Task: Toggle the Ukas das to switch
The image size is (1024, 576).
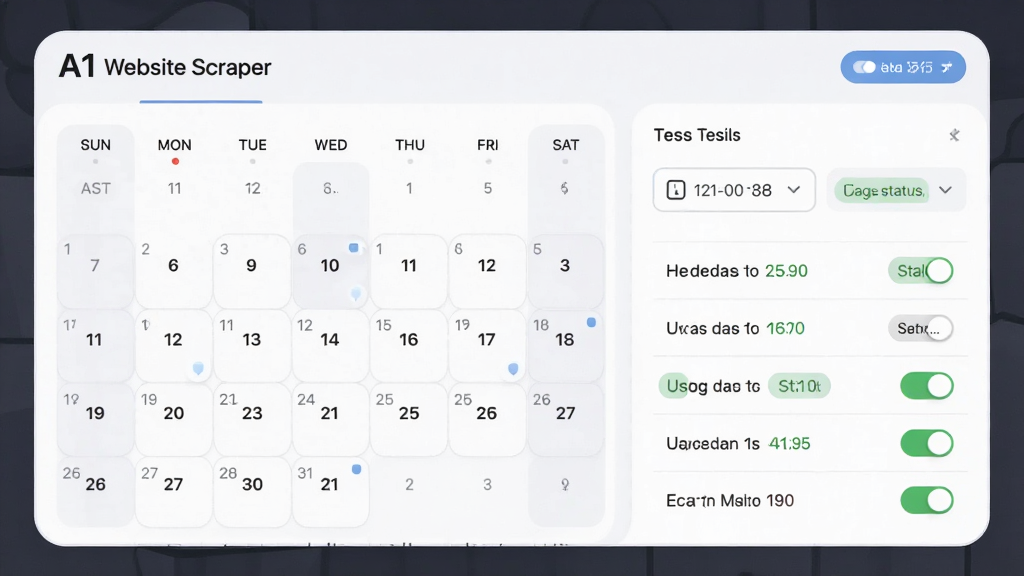Action: (x=921, y=328)
